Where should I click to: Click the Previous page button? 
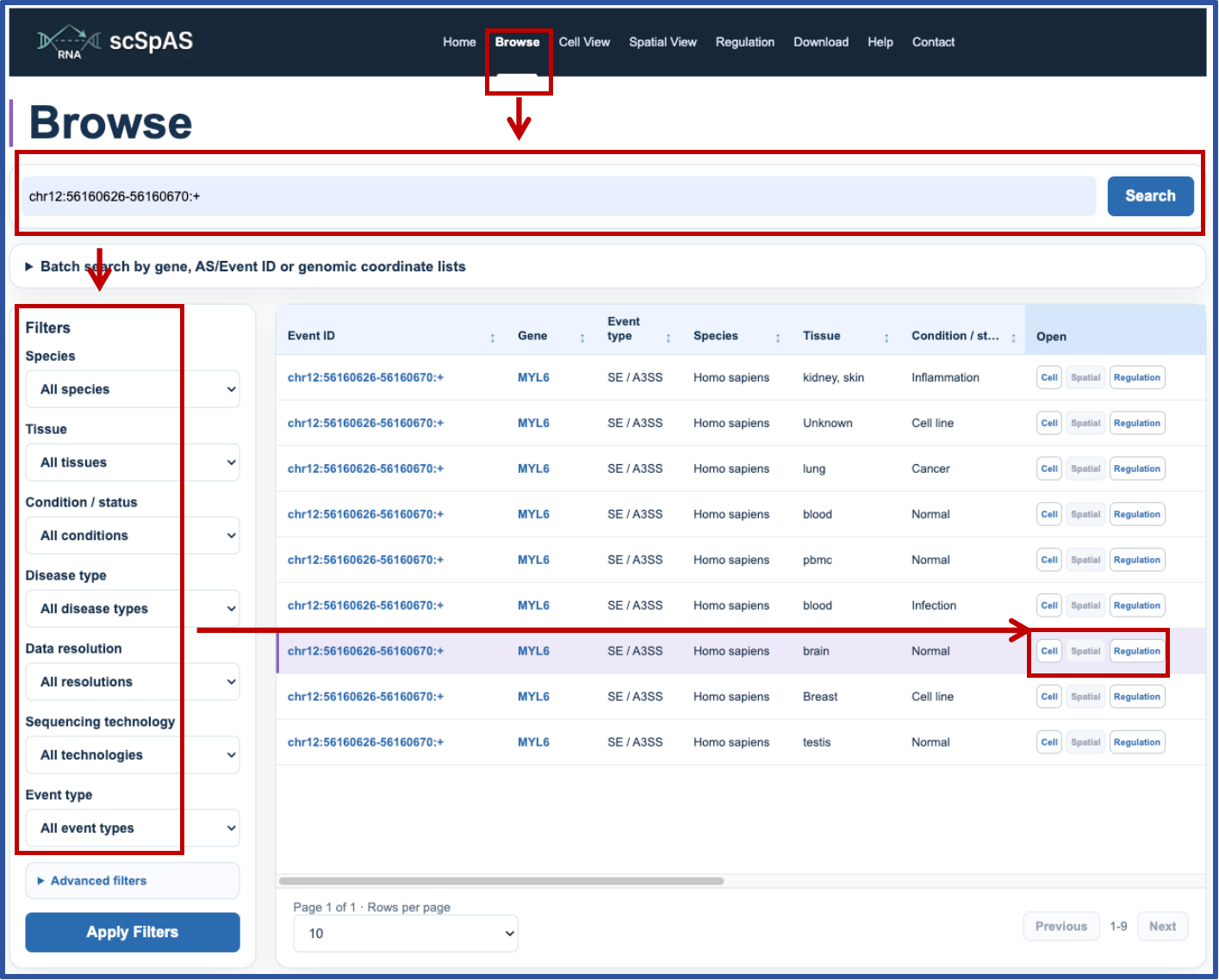click(x=1061, y=927)
